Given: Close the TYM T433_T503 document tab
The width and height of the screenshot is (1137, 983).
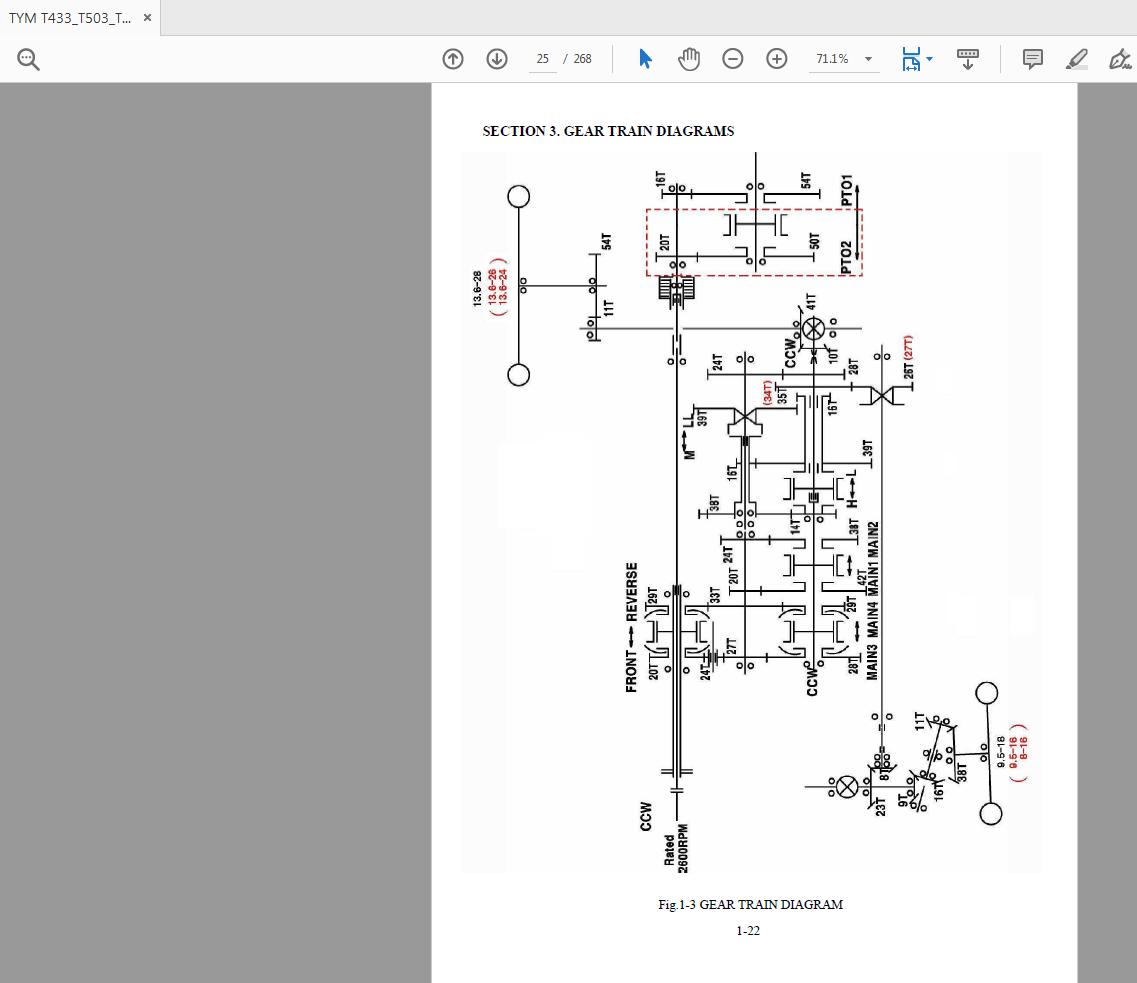Looking at the screenshot, I should (x=147, y=18).
